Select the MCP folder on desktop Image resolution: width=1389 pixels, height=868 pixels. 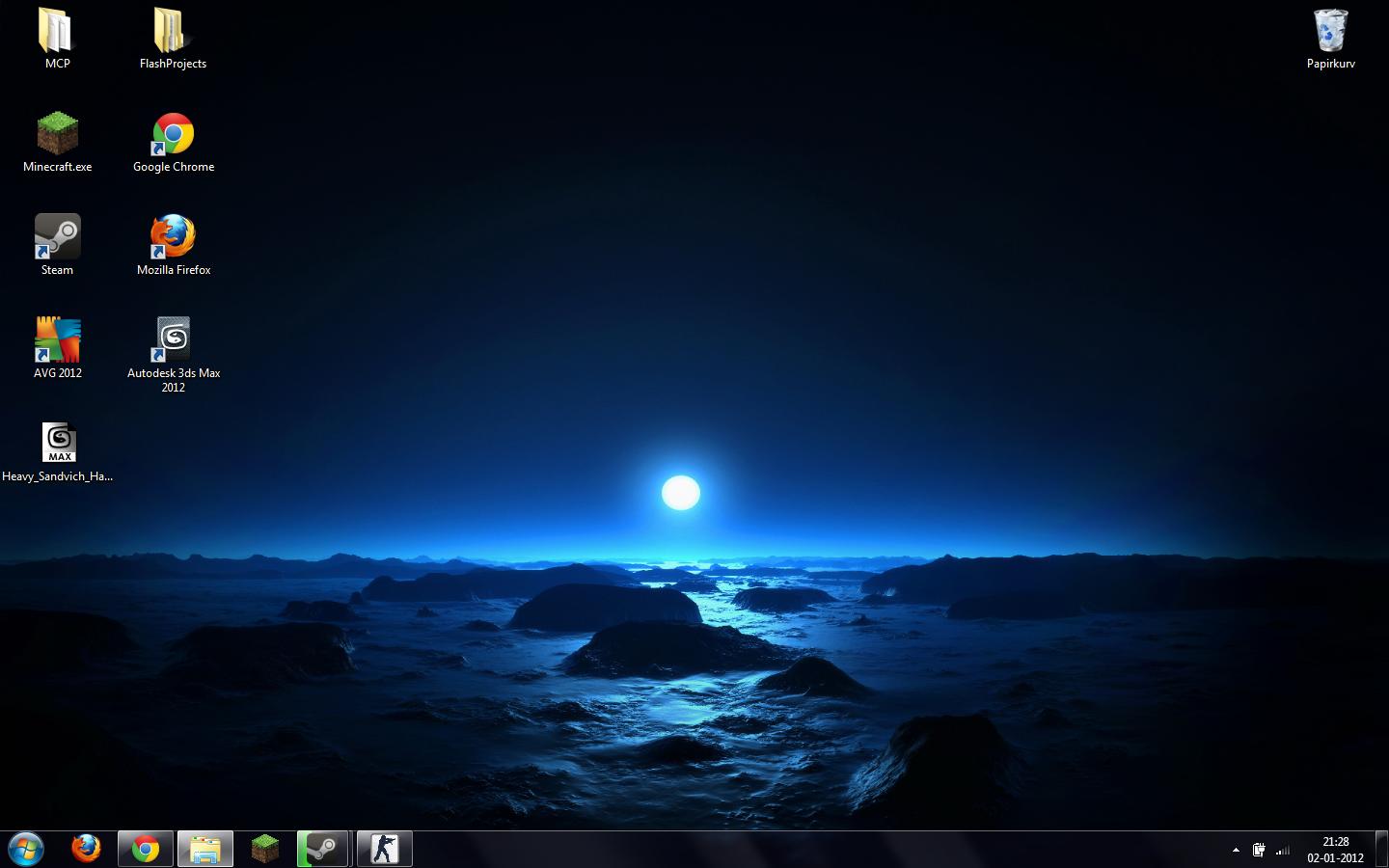[x=57, y=32]
